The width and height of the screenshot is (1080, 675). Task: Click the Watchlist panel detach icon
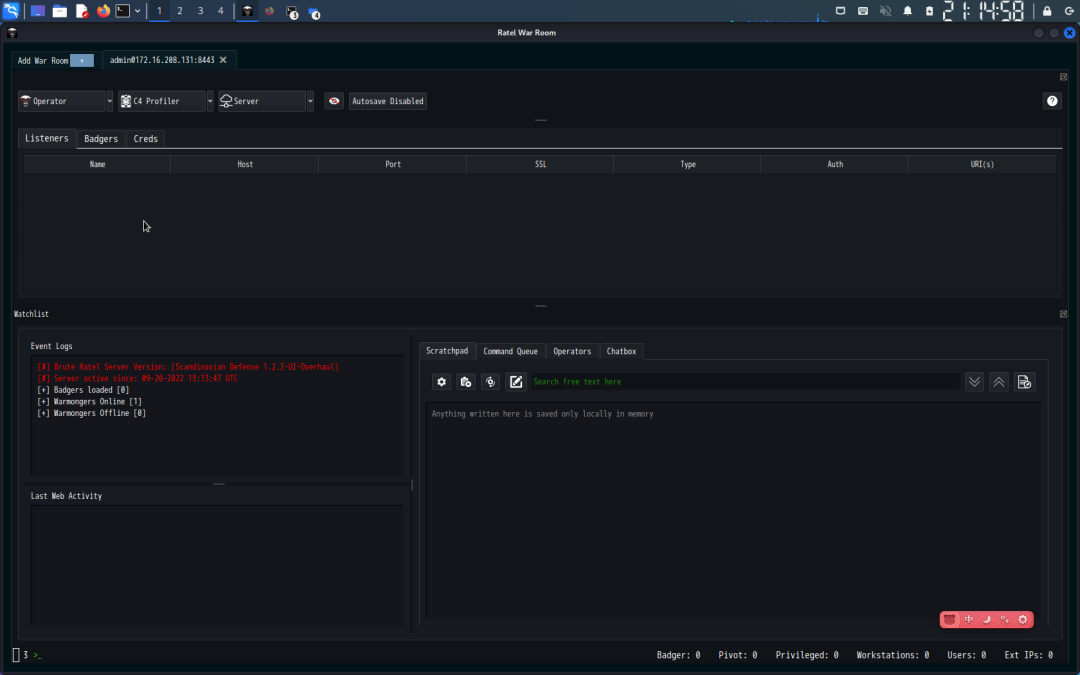point(1063,314)
